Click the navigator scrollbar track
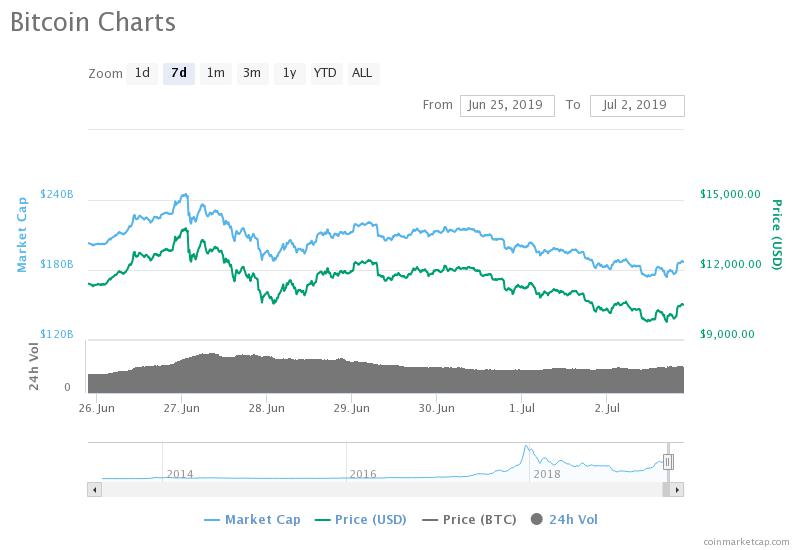 tap(382, 490)
